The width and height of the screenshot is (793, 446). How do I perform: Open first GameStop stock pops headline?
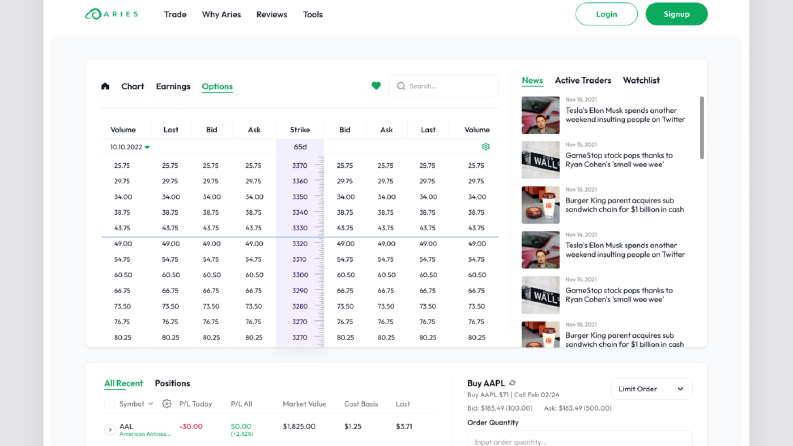pyautogui.click(x=619, y=160)
